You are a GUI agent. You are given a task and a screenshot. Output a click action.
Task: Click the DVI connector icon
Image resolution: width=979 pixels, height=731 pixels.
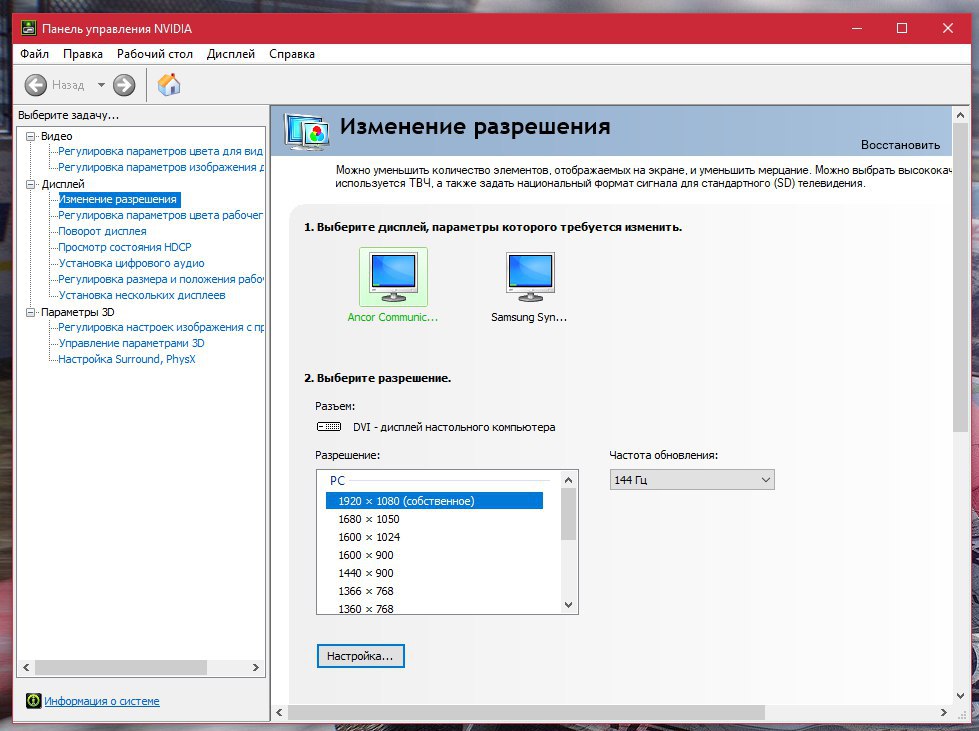(329, 427)
